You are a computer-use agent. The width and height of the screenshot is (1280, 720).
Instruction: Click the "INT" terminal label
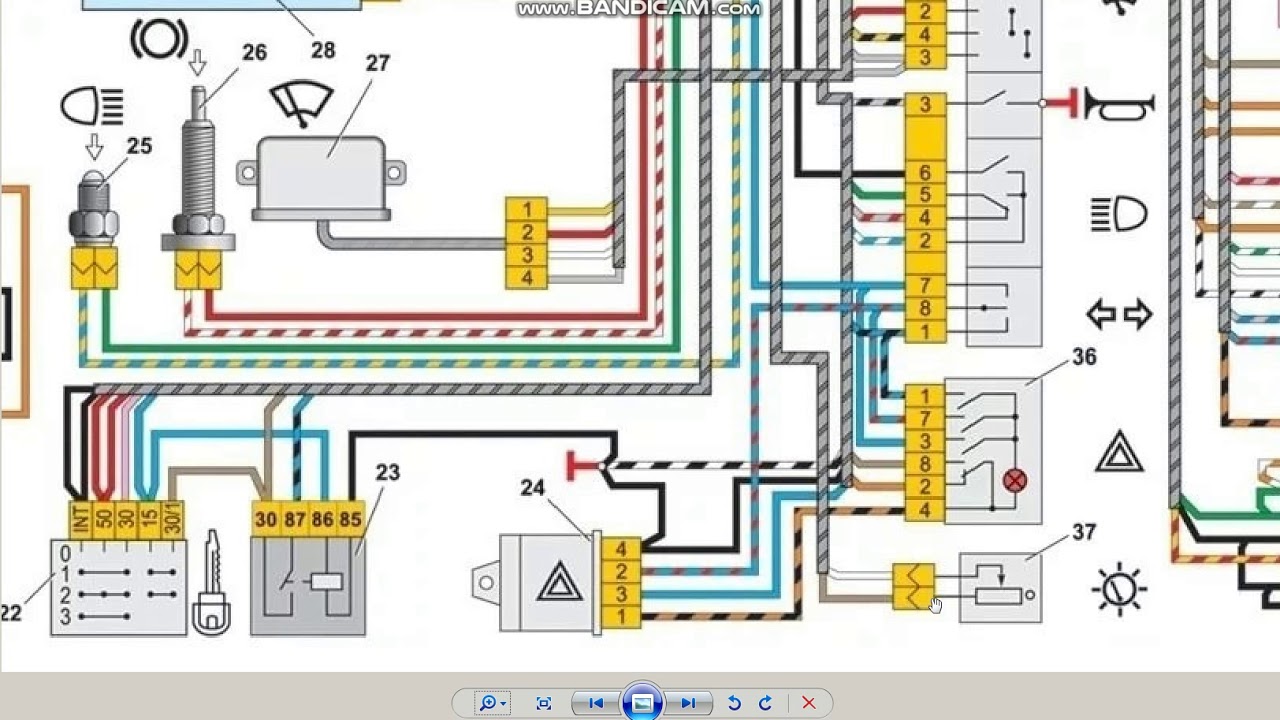[80, 520]
